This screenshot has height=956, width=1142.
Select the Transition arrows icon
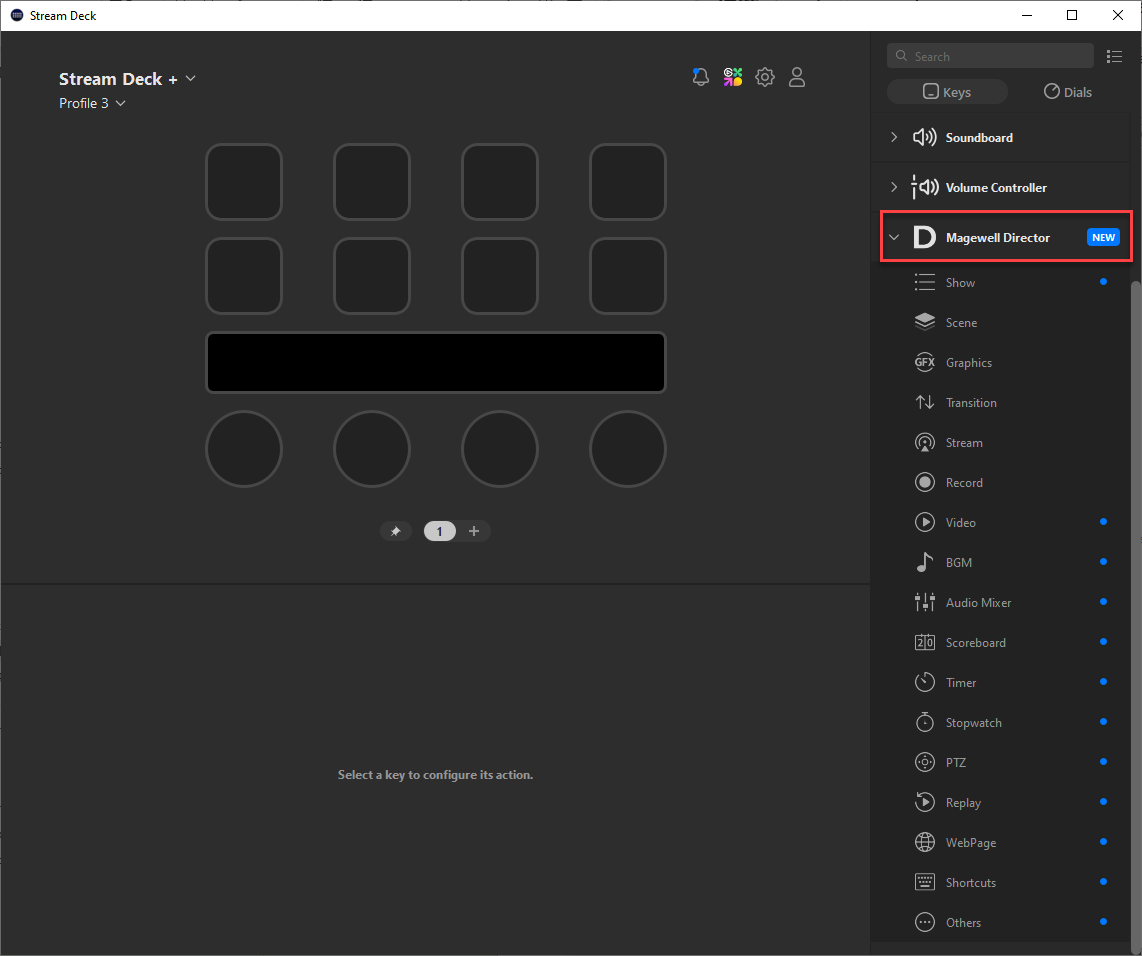[x=924, y=403]
